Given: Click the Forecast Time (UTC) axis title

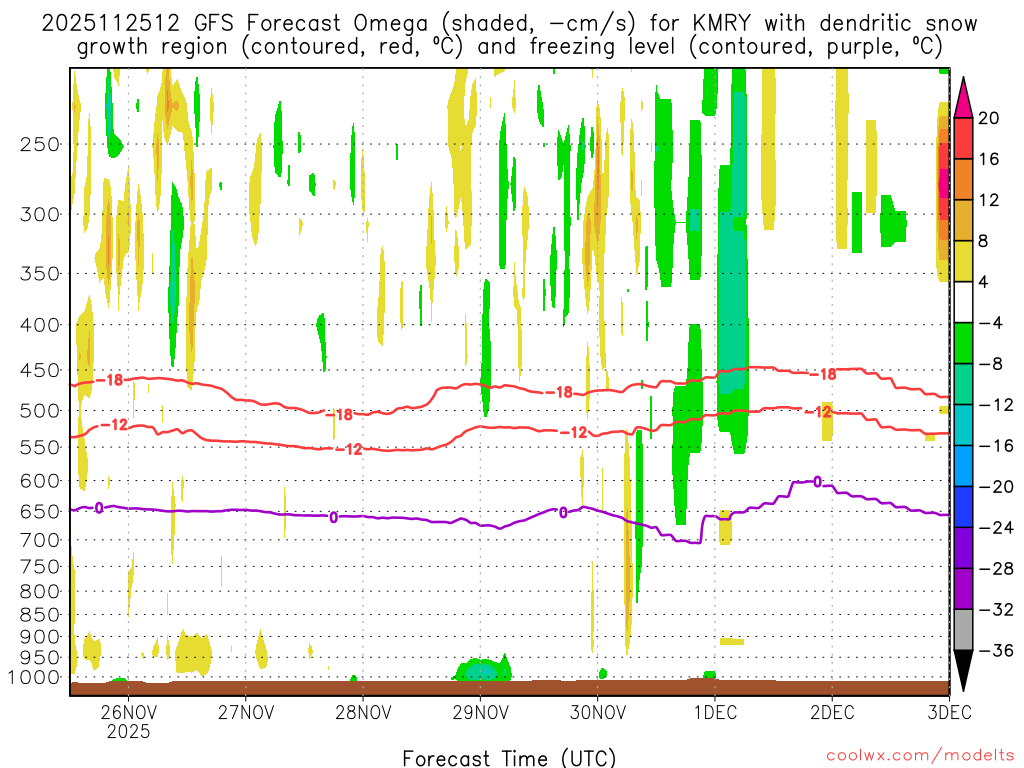Looking at the screenshot, I should (x=509, y=758).
